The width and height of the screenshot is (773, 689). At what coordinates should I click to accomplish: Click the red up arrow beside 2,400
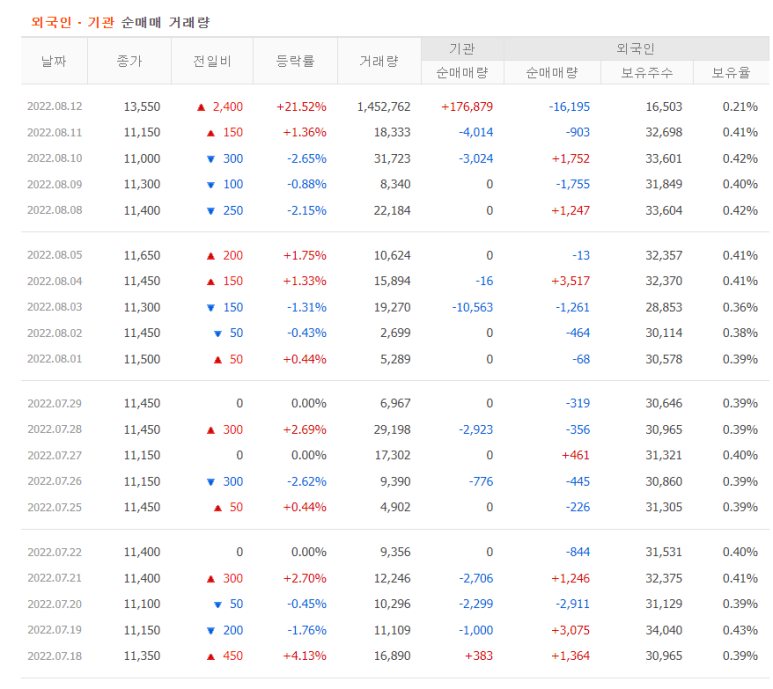[x=201, y=107]
